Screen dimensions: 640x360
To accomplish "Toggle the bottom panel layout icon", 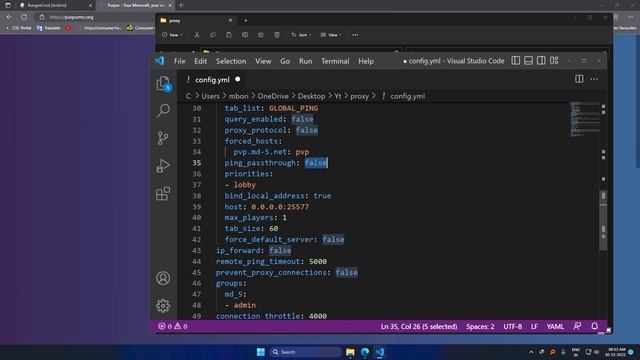I will coord(528,61).
